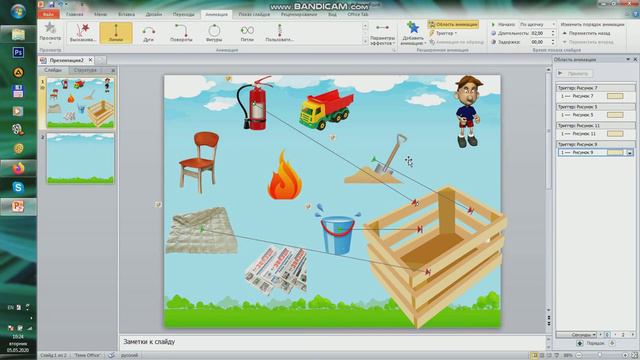
Task: Select the 'Рисунок 11' animation entry
Action: [596, 134]
